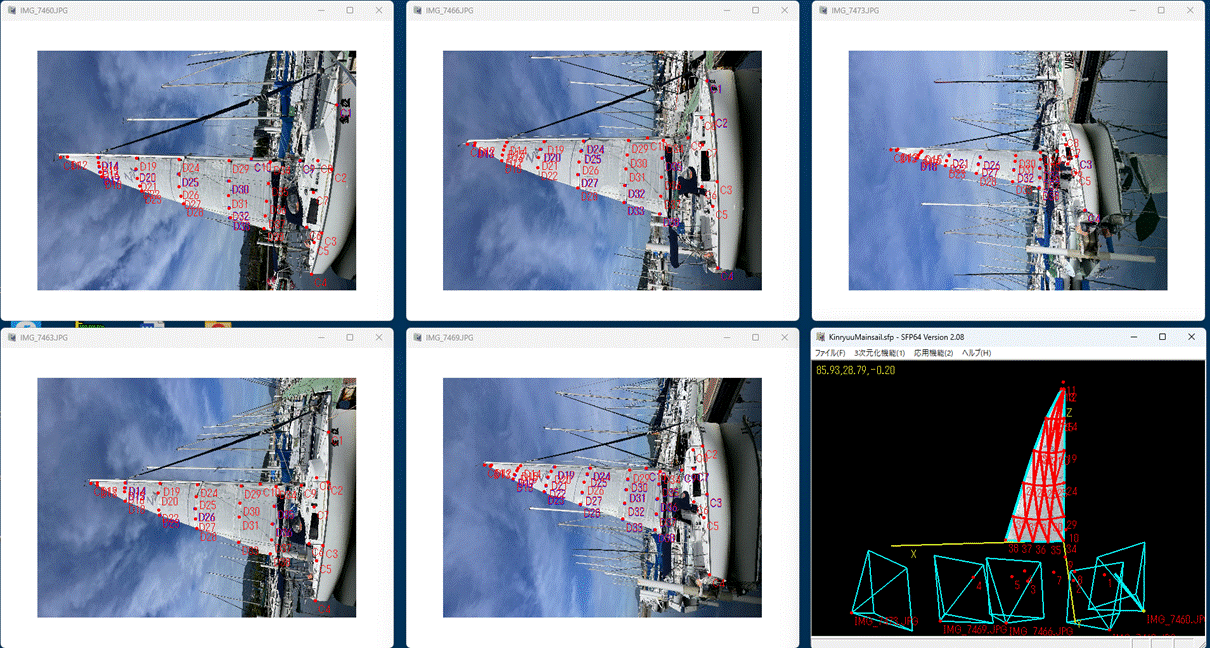Click point D24 in the IMG_7460.JPG window
The width and height of the screenshot is (1210, 648).
(x=192, y=168)
